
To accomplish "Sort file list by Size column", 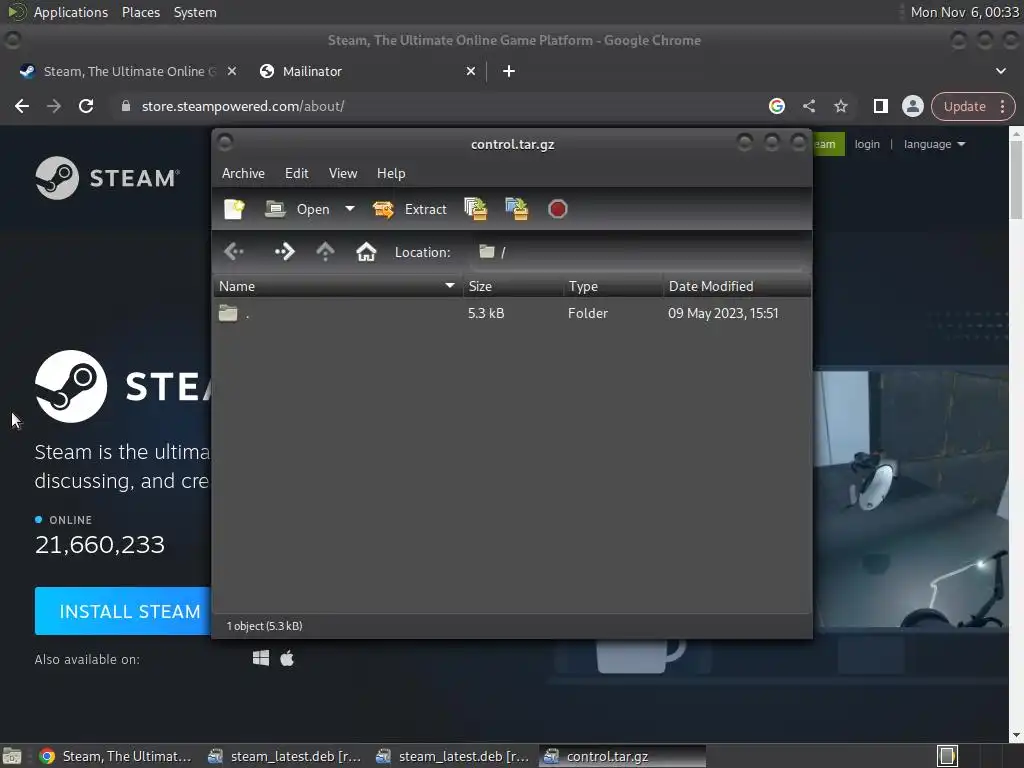I will click(x=513, y=286).
